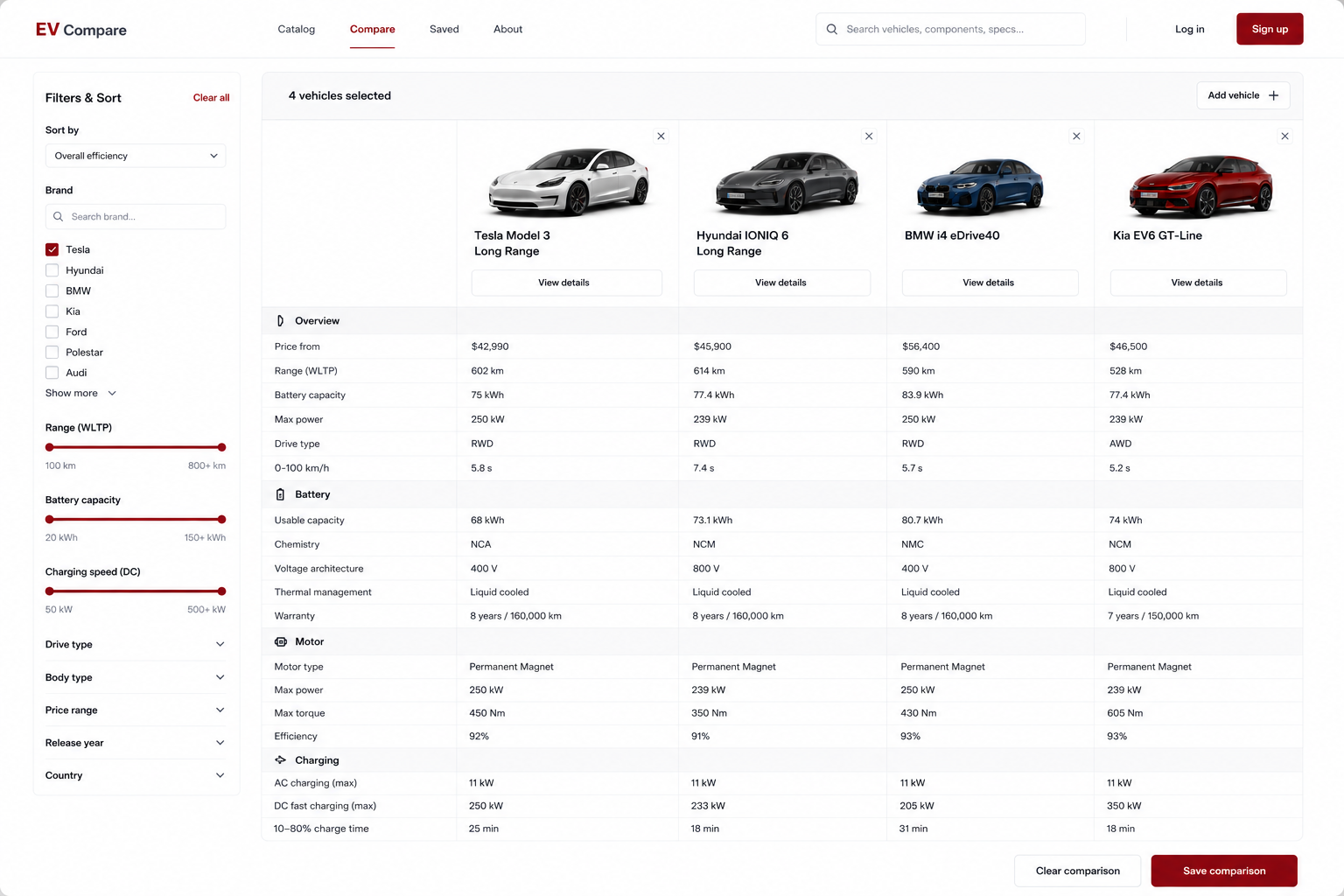The height and width of the screenshot is (896, 1344).
Task: Click Clear all filters link
Action: pyautogui.click(x=211, y=98)
